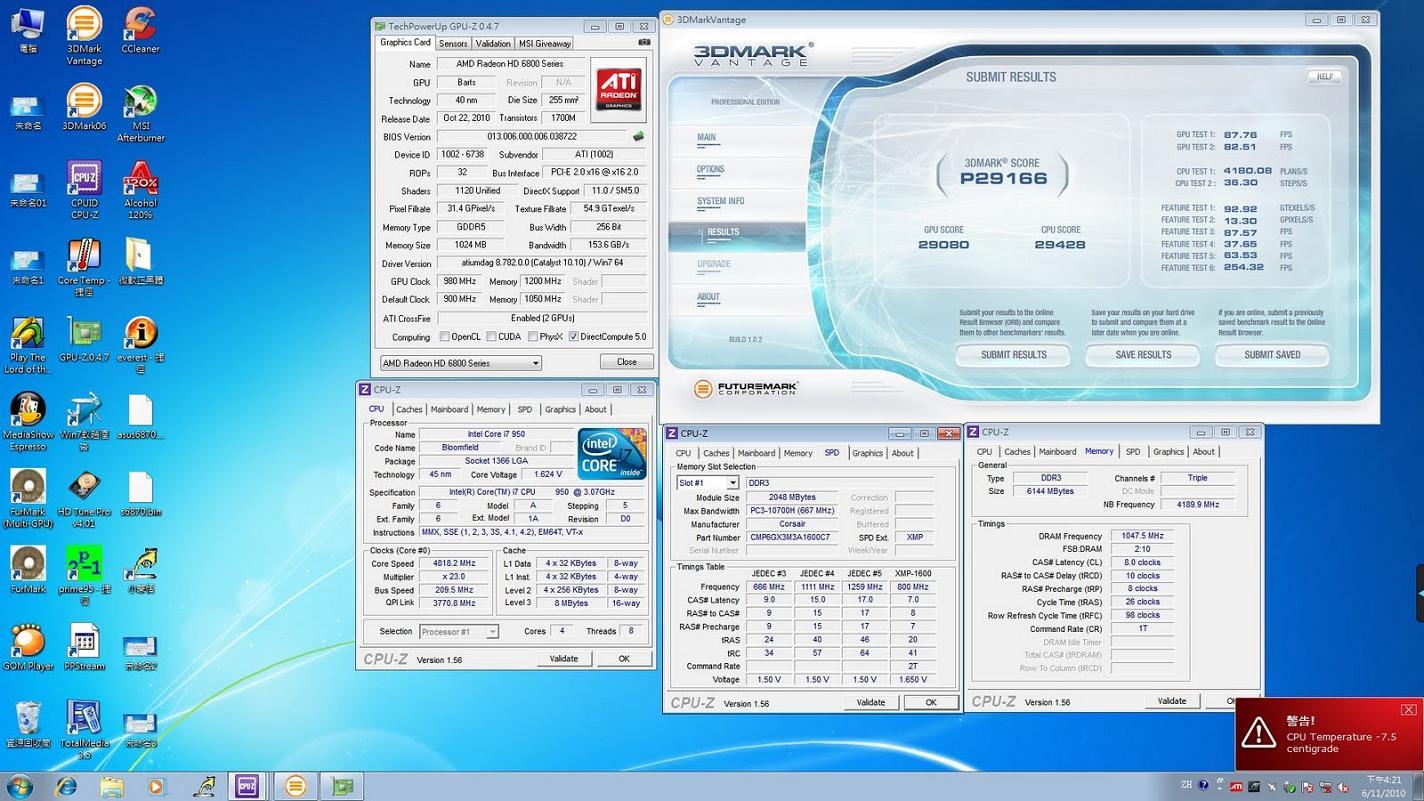Open Caches tab in the left CPU-Z window
This screenshot has width=1424, height=801.
pos(409,409)
